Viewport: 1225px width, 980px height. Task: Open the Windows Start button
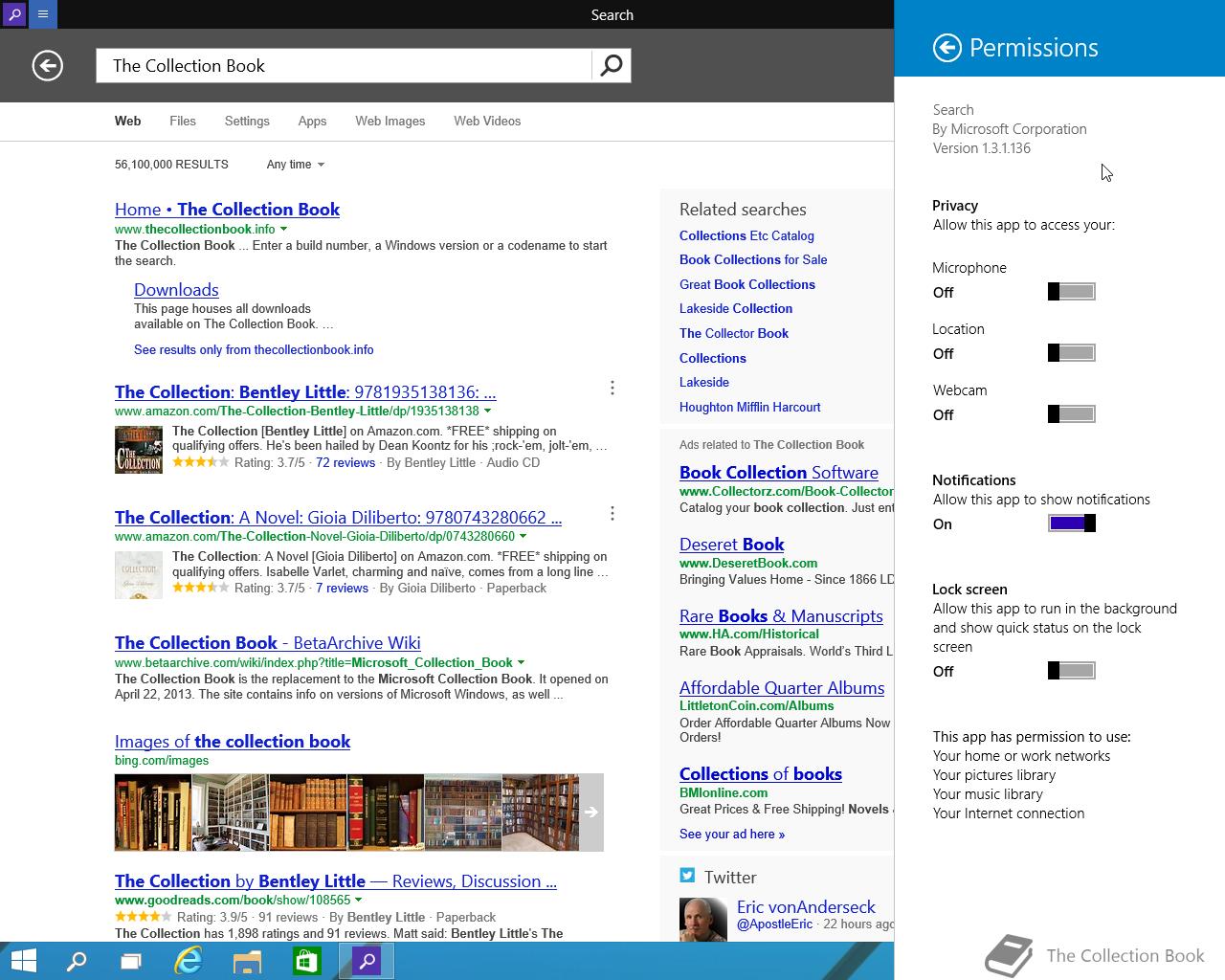tap(24, 961)
